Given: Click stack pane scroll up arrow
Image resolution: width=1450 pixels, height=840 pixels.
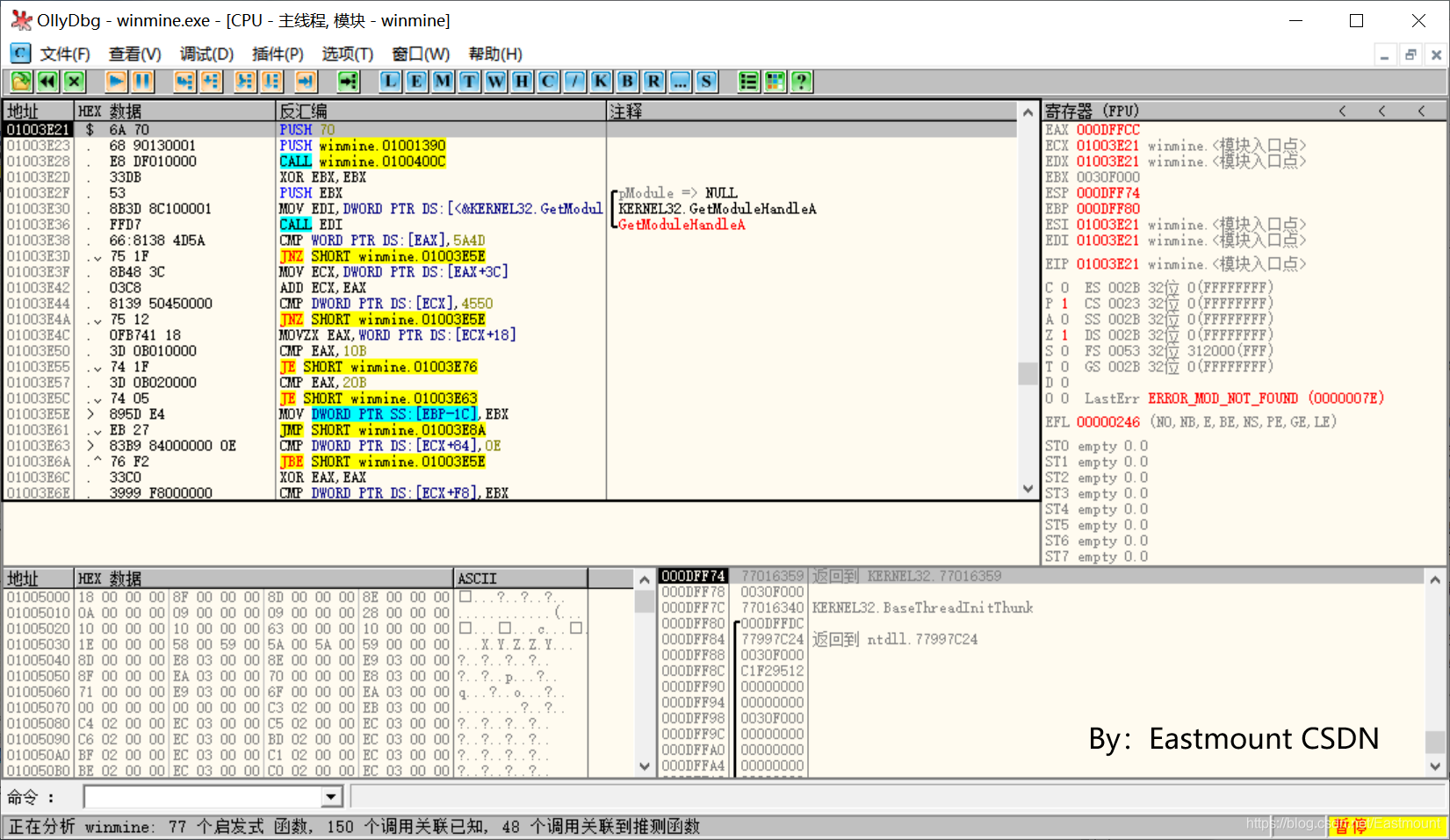Looking at the screenshot, I should click(1435, 579).
